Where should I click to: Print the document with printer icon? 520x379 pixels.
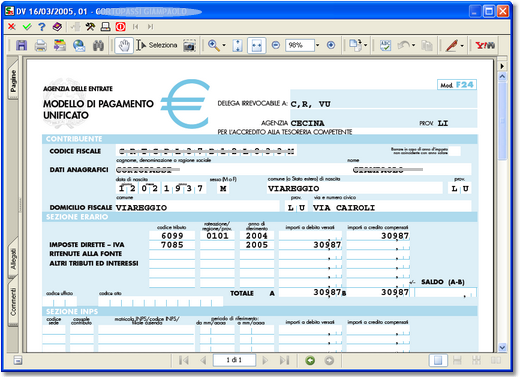click(41, 45)
